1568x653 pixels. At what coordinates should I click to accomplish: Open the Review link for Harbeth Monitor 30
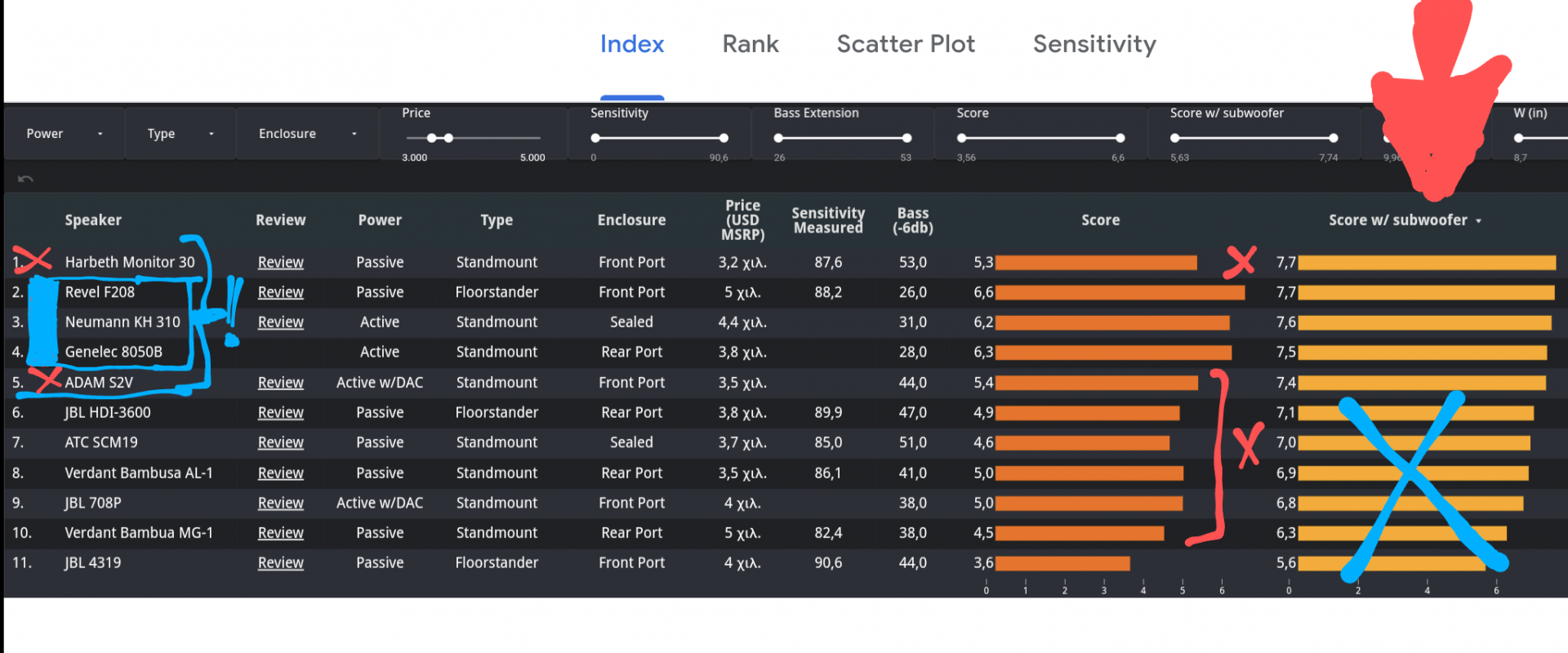coord(280,262)
